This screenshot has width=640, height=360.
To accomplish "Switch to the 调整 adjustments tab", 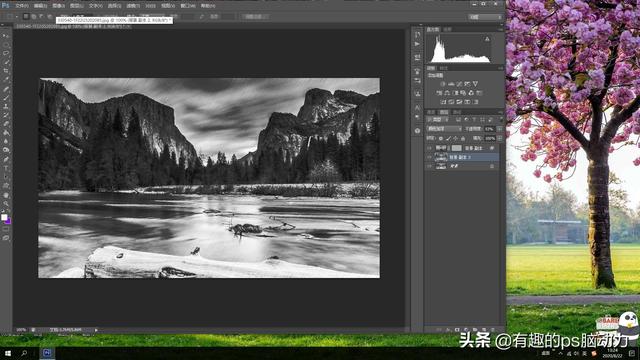I will point(431,68).
